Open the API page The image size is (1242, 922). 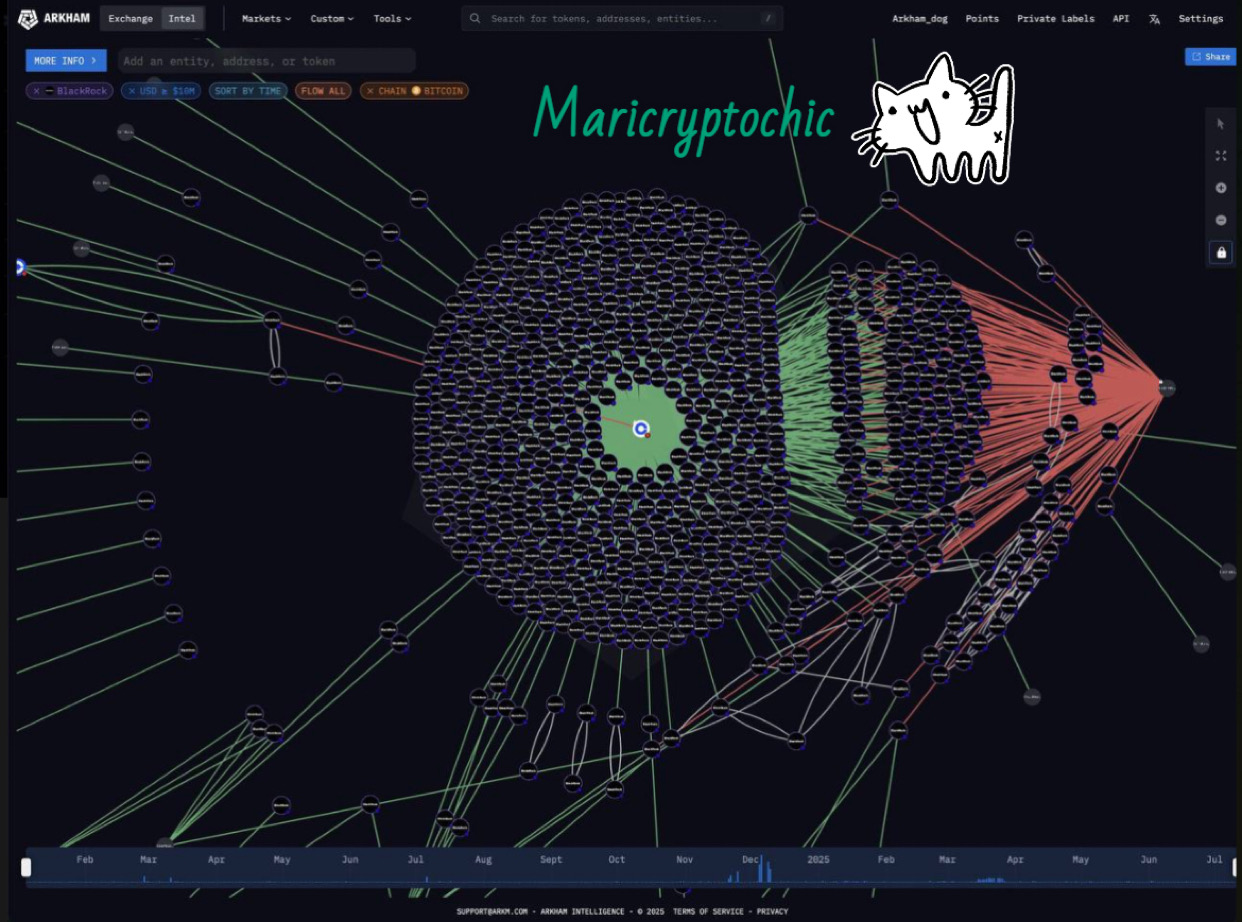1121,18
